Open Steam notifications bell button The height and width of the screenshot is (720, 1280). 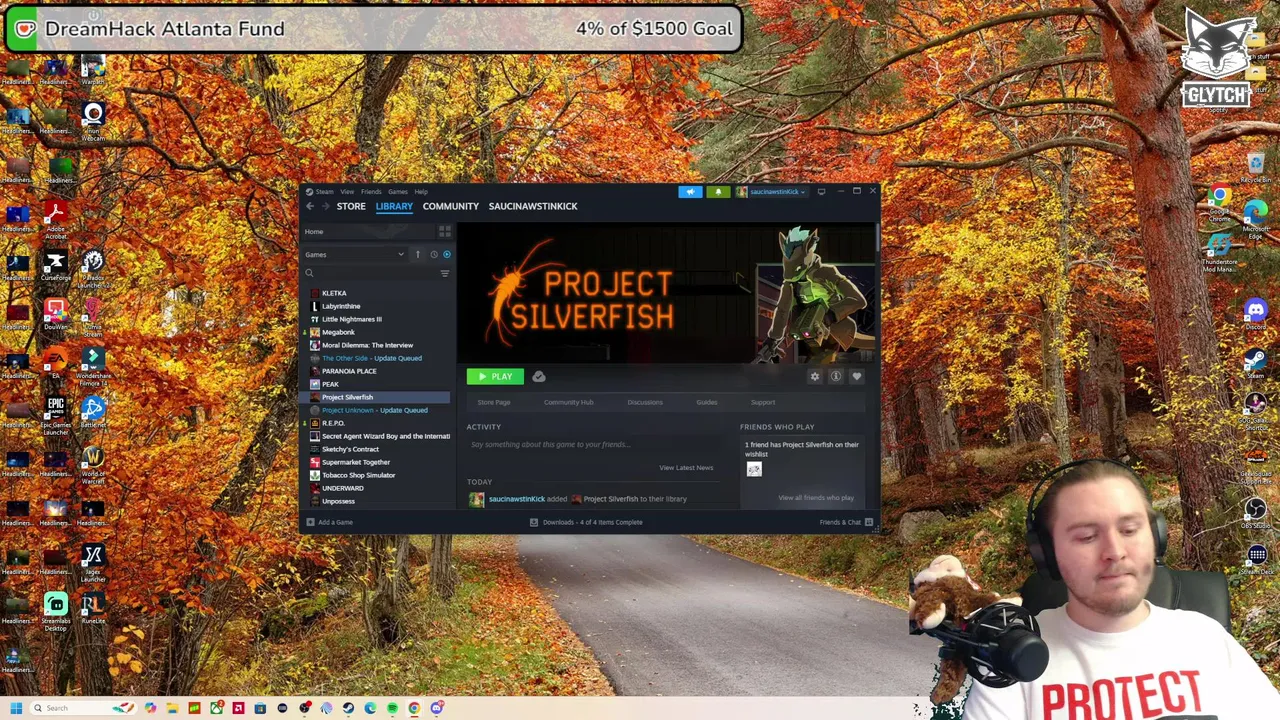718,192
